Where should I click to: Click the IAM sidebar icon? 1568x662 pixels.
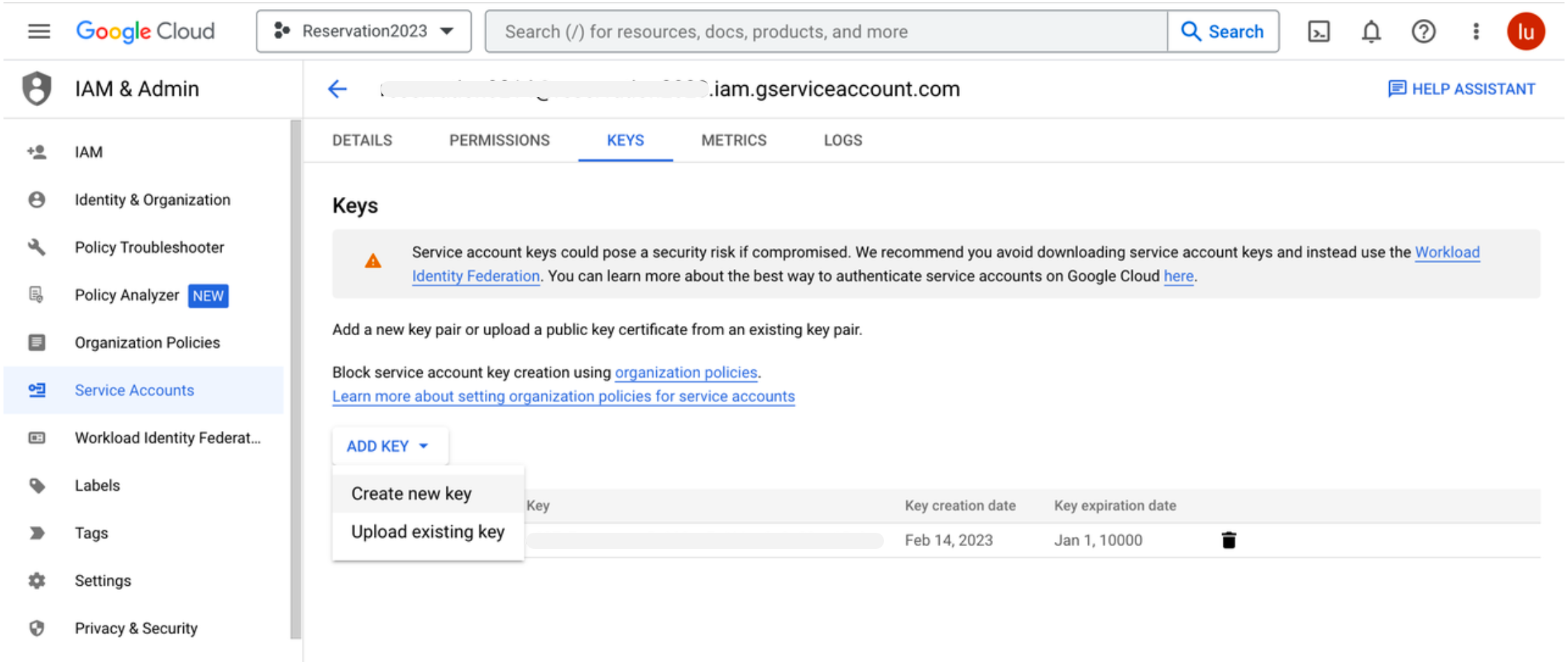click(37, 152)
